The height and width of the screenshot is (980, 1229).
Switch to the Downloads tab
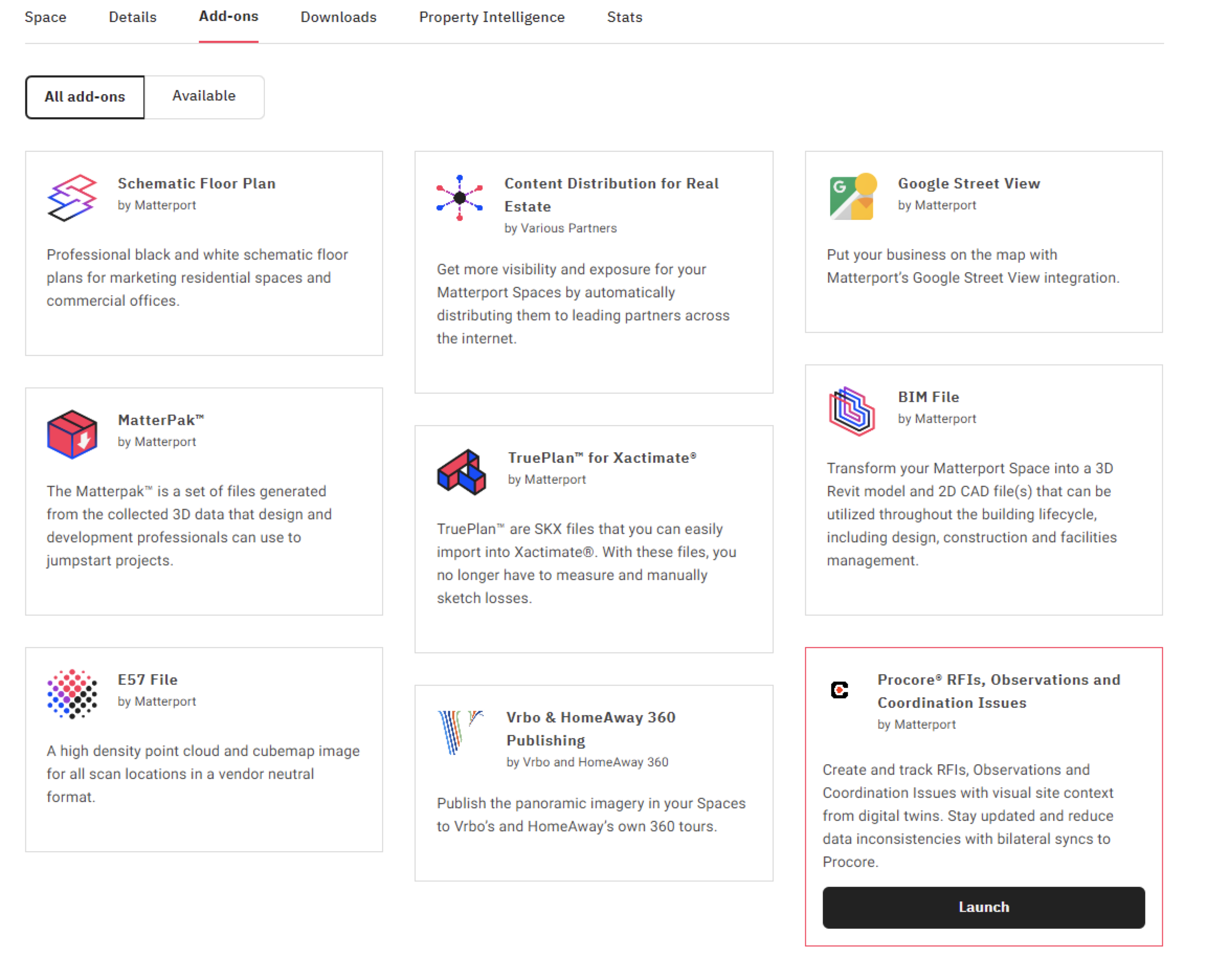tap(338, 17)
